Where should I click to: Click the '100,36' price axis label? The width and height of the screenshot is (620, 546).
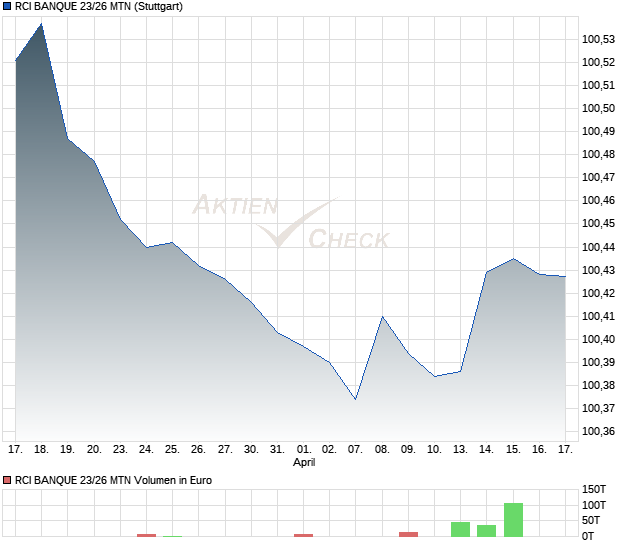598,431
